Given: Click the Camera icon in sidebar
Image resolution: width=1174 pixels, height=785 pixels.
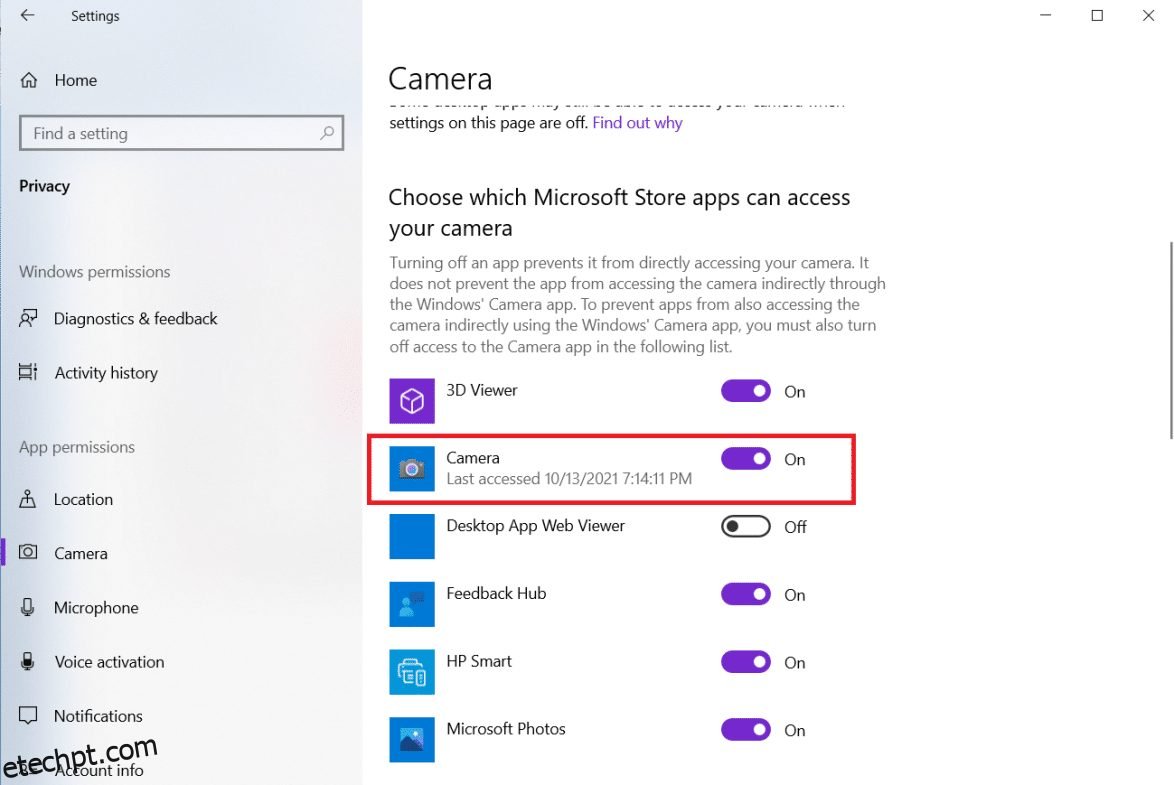Looking at the screenshot, I should point(28,553).
